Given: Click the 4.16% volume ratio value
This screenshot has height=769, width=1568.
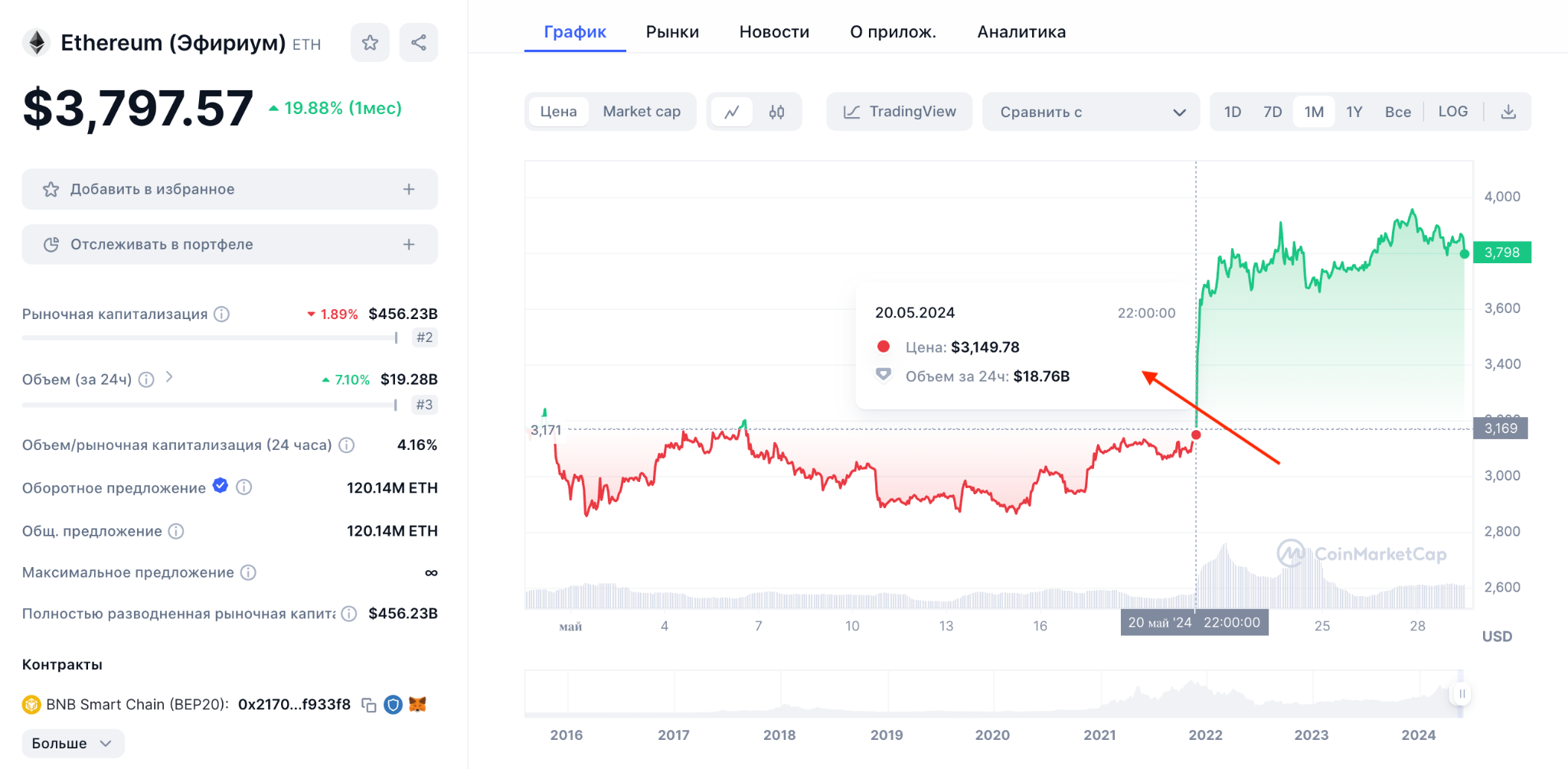Looking at the screenshot, I should coord(417,445).
